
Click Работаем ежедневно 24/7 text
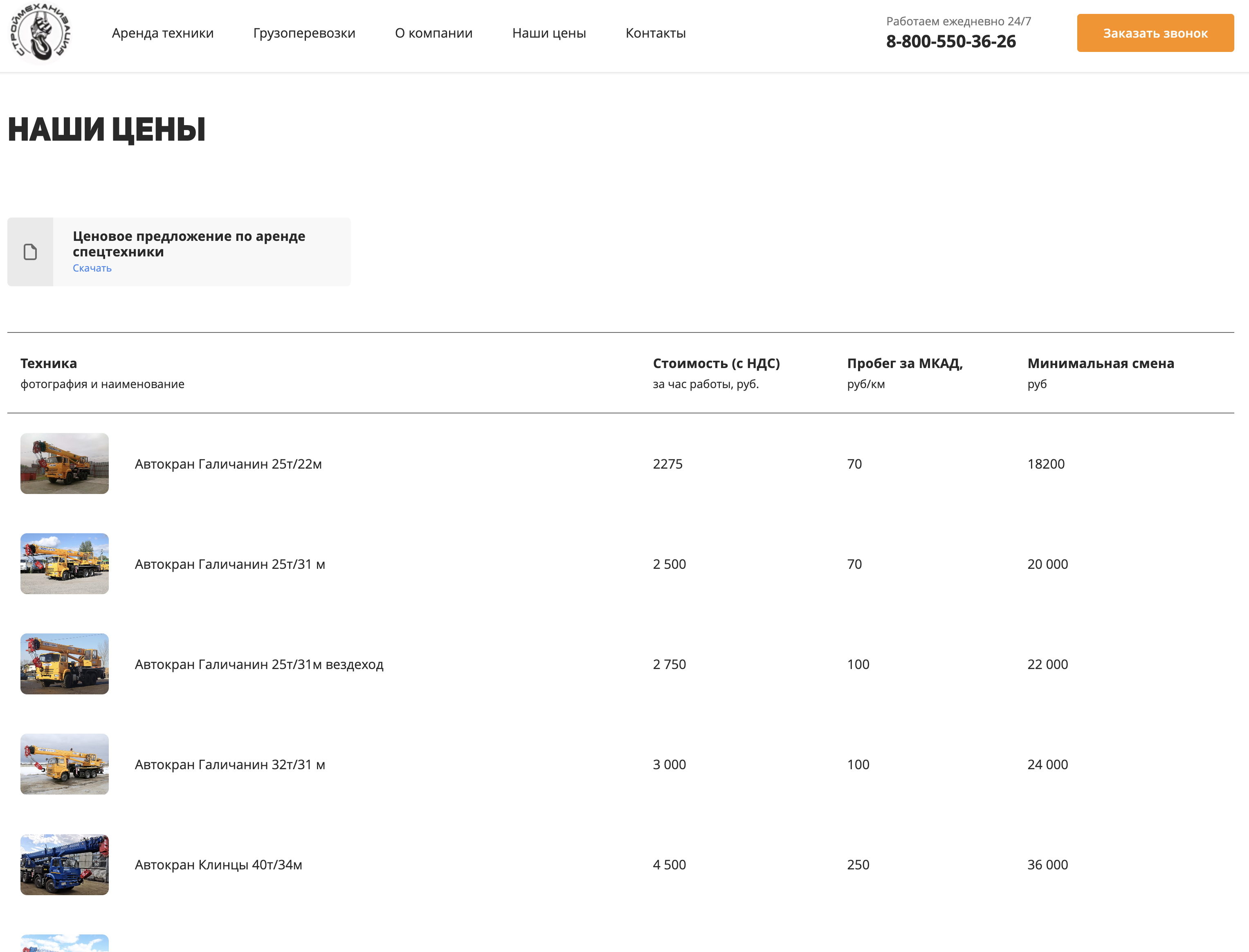point(958,22)
